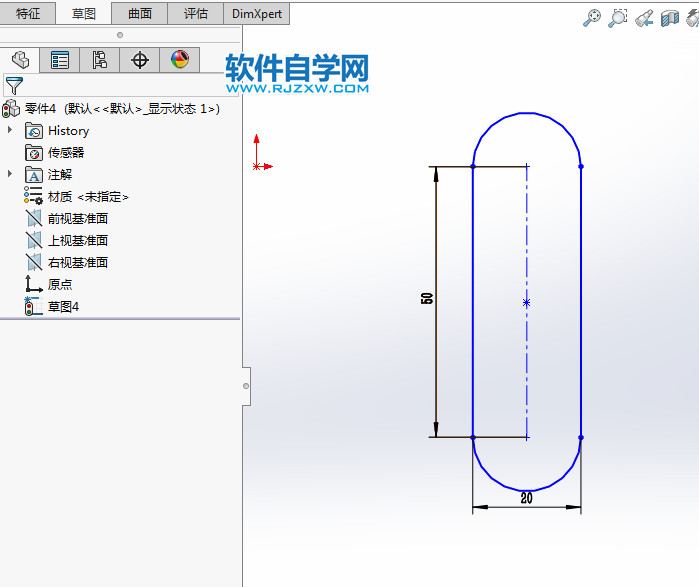The image size is (699, 587).
Task: Select History in the feature tree
Action: pyautogui.click(x=68, y=131)
